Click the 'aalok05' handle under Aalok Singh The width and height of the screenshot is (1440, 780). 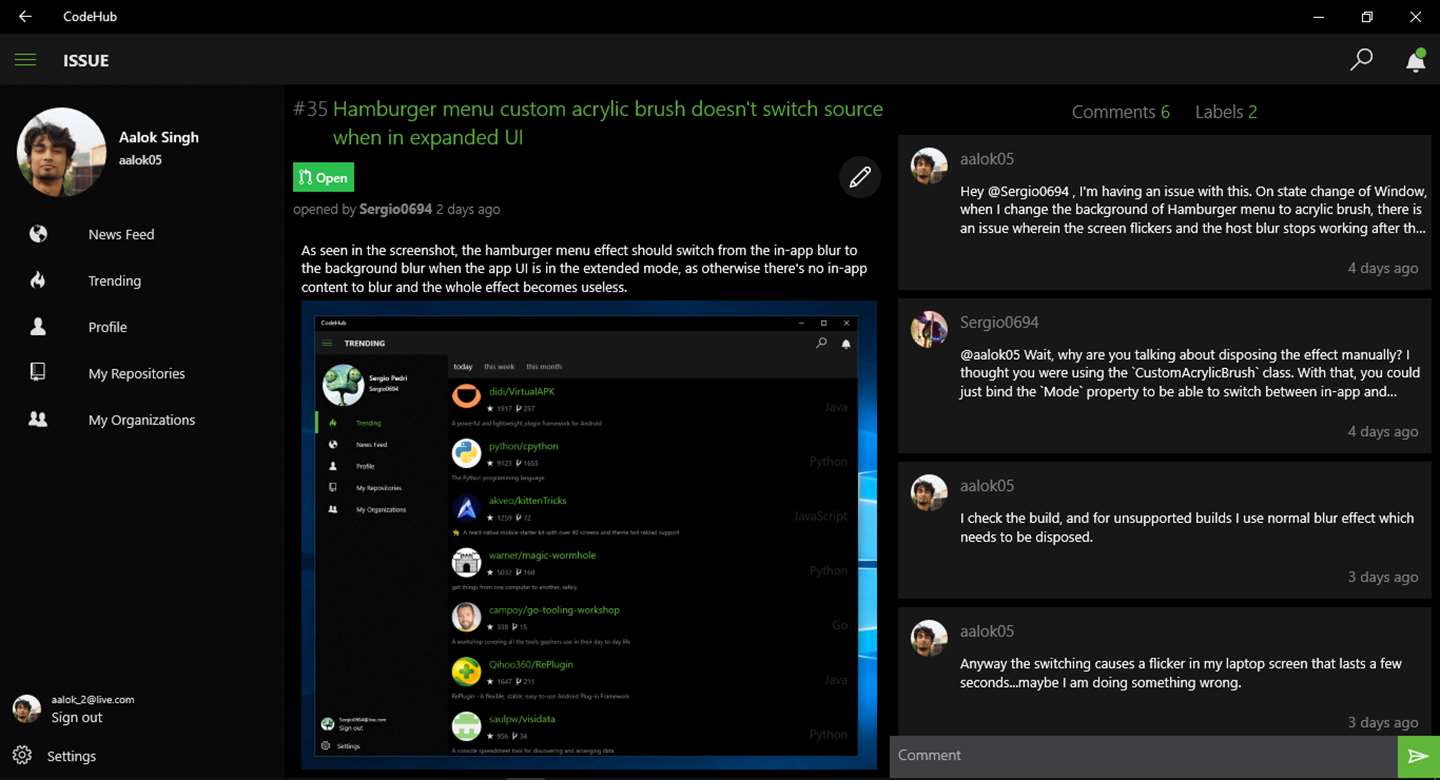pyautogui.click(x=140, y=160)
